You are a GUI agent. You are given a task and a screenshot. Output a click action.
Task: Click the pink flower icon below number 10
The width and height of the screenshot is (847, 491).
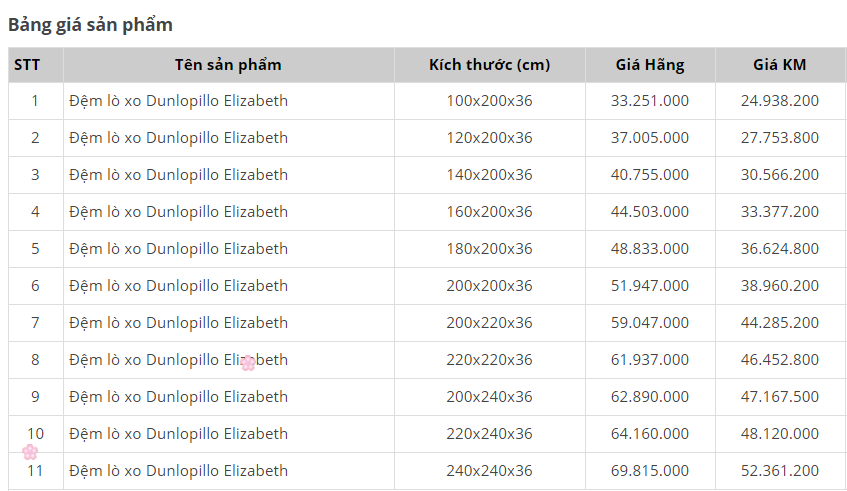pos(30,452)
